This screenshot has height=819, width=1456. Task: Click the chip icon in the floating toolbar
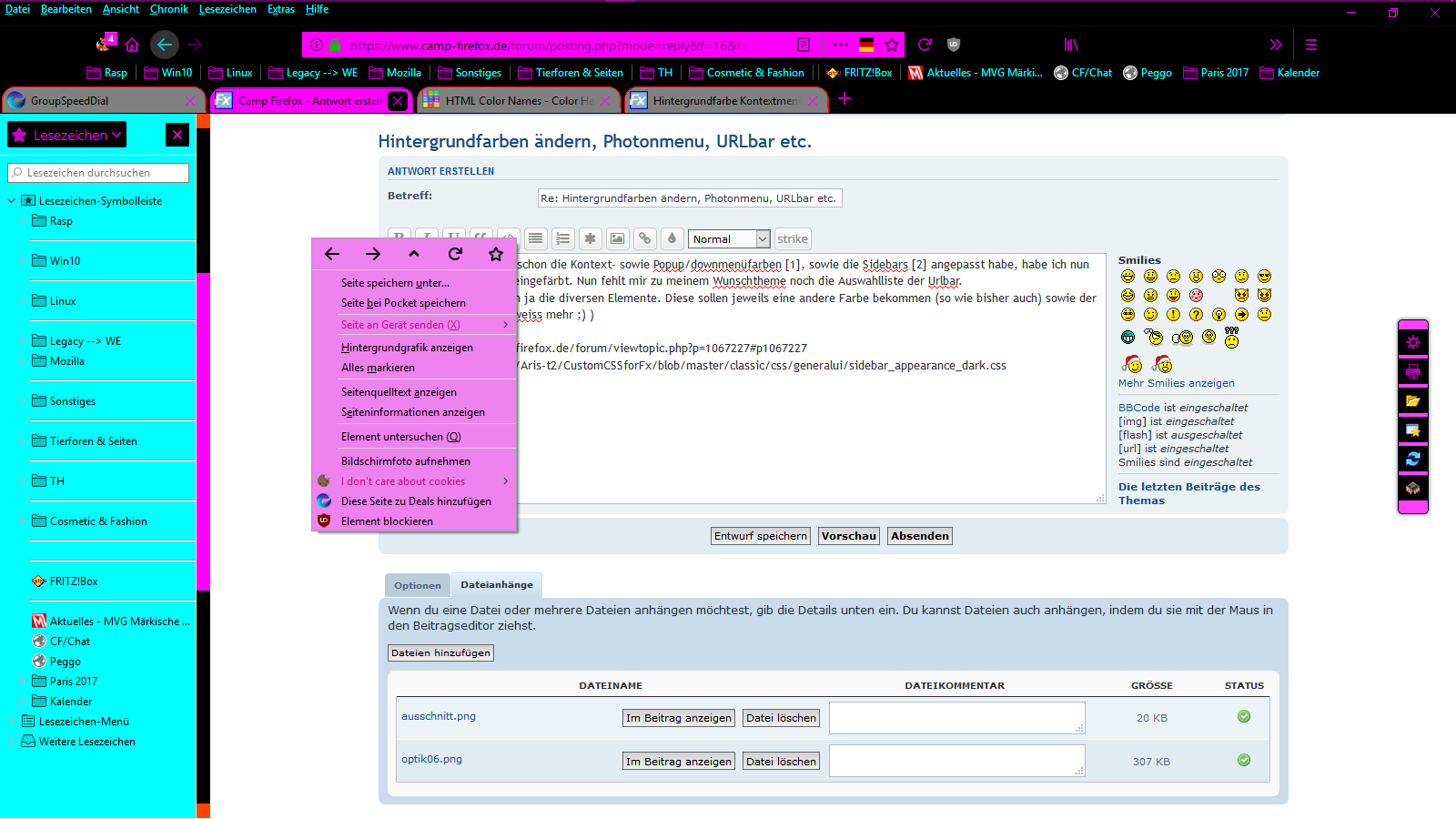(x=1413, y=488)
